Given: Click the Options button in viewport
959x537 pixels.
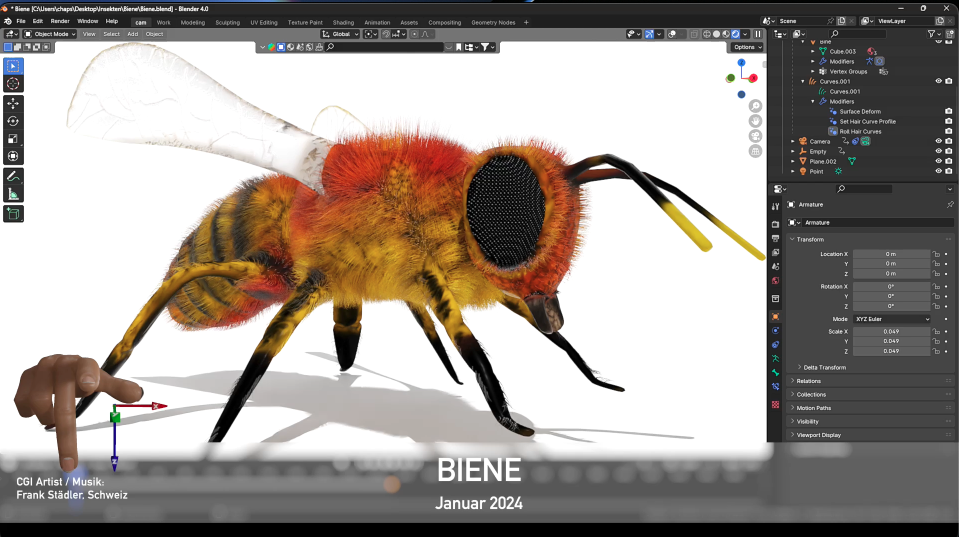Looking at the screenshot, I should tap(746, 47).
